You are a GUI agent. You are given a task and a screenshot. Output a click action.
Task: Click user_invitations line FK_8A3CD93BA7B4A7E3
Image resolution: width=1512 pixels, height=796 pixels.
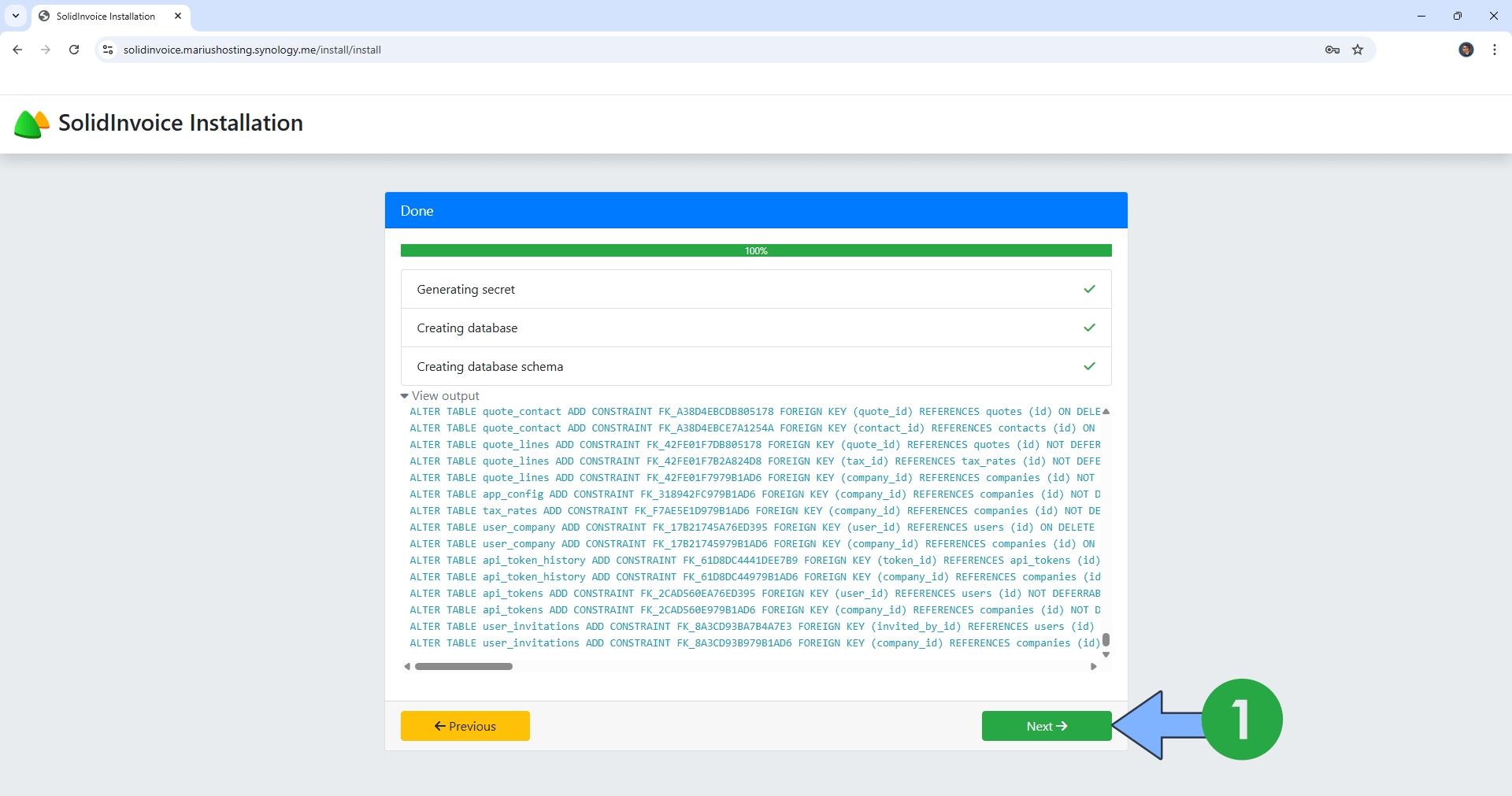pyautogui.click(x=752, y=627)
